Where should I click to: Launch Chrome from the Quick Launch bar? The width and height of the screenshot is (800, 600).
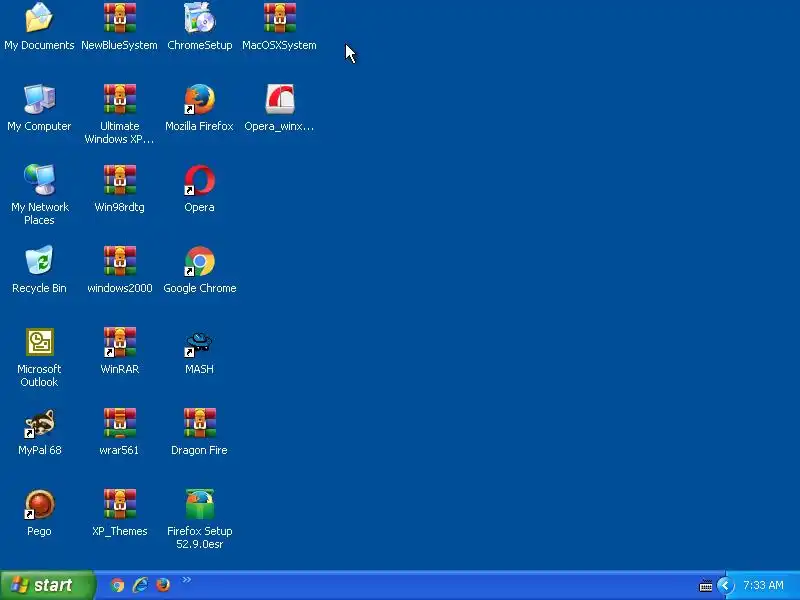117,585
